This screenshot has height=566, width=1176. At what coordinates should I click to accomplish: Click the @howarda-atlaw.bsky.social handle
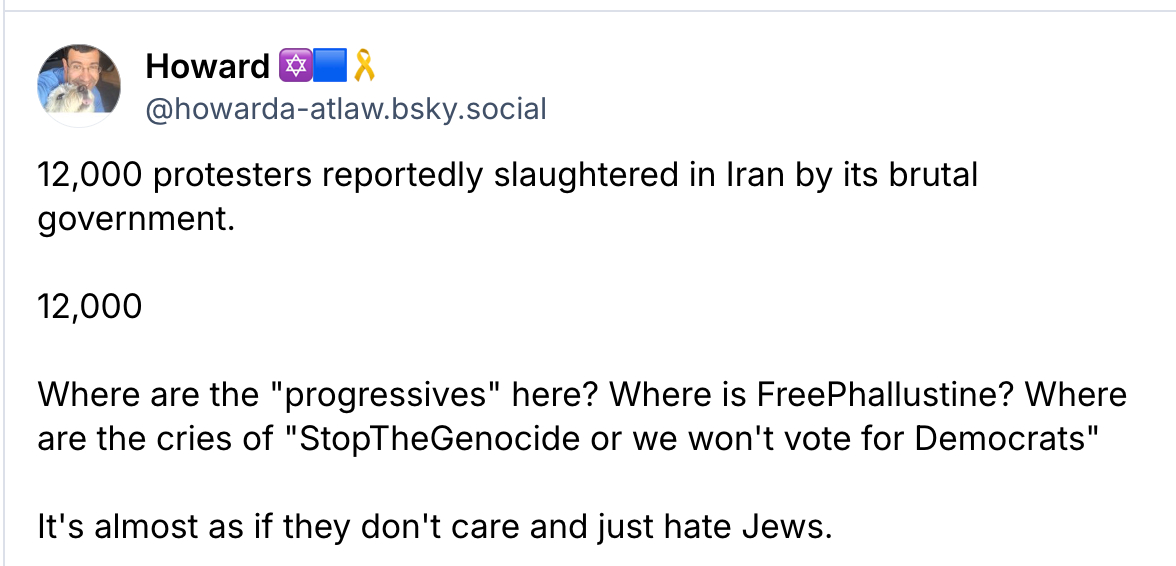pos(346,108)
